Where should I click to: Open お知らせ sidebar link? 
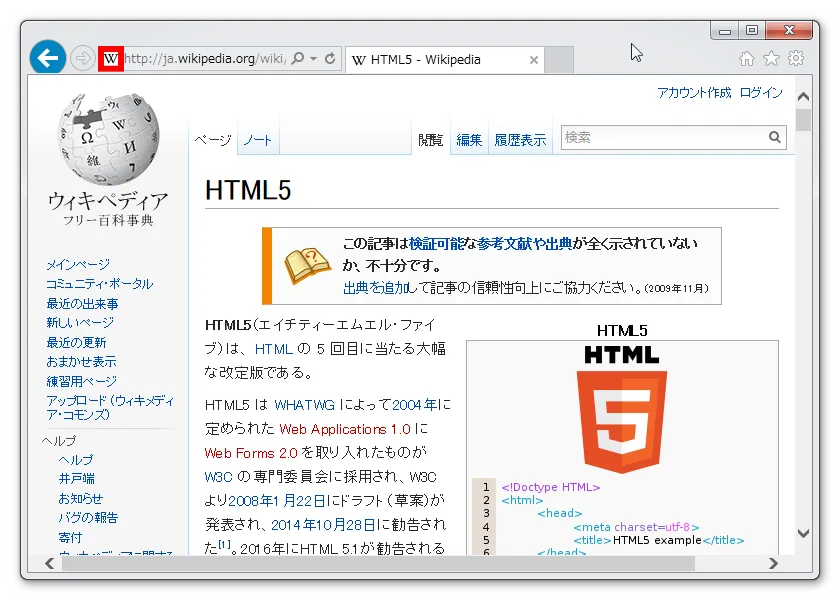coord(80,499)
